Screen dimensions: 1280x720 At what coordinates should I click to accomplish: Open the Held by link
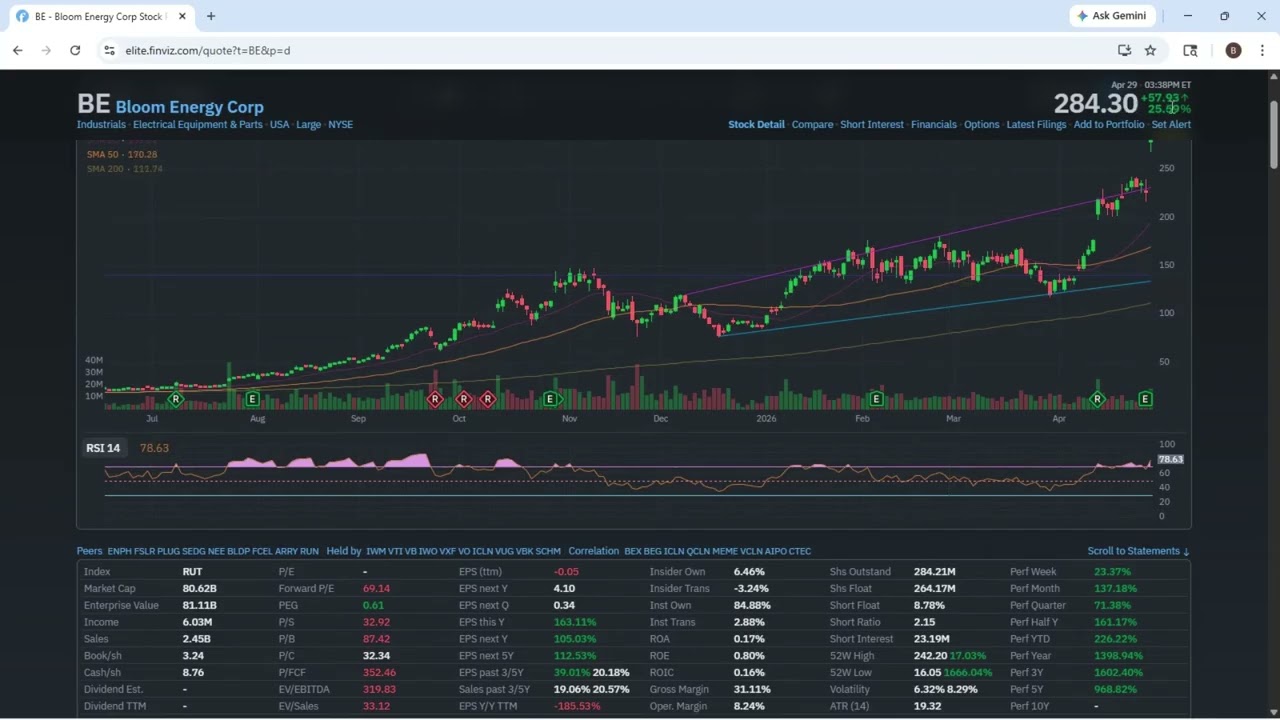tap(344, 551)
